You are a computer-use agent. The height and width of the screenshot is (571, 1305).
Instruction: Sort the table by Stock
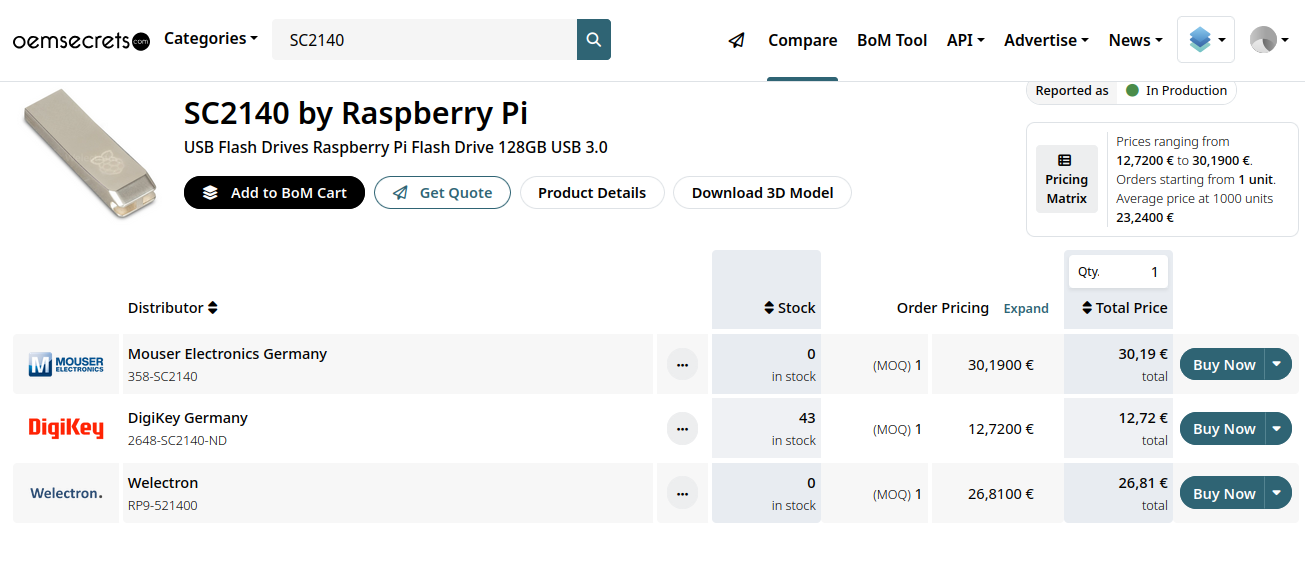coord(789,308)
